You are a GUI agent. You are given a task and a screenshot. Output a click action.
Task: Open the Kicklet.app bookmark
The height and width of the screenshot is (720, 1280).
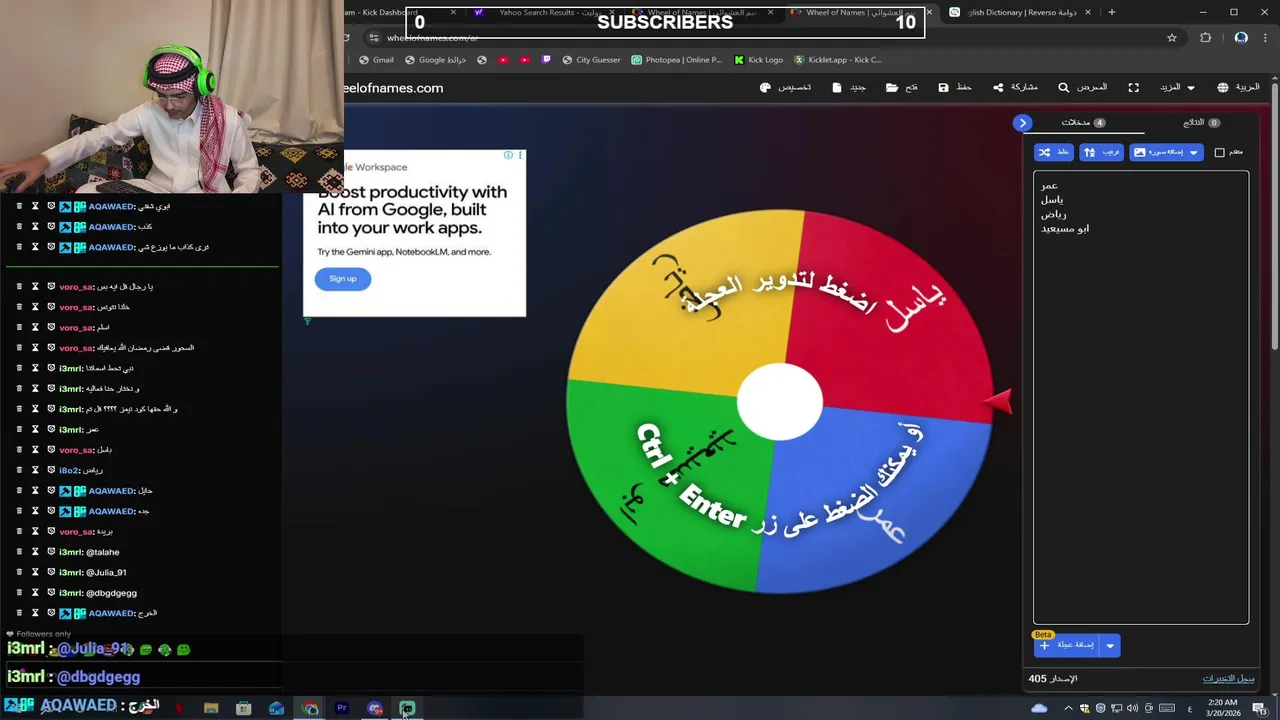point(837,60)
